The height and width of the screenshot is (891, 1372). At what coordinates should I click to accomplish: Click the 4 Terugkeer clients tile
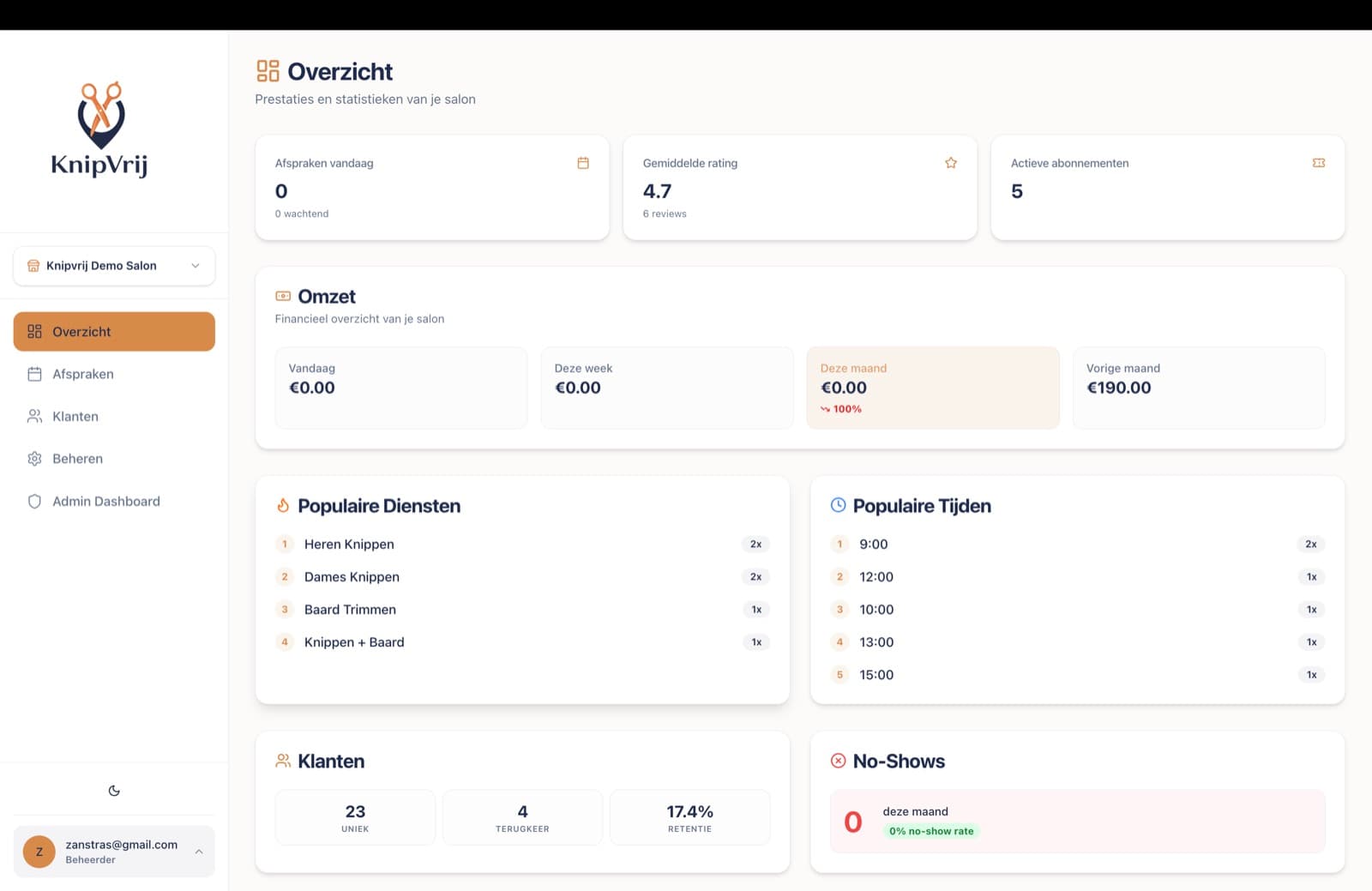[522, 817]
